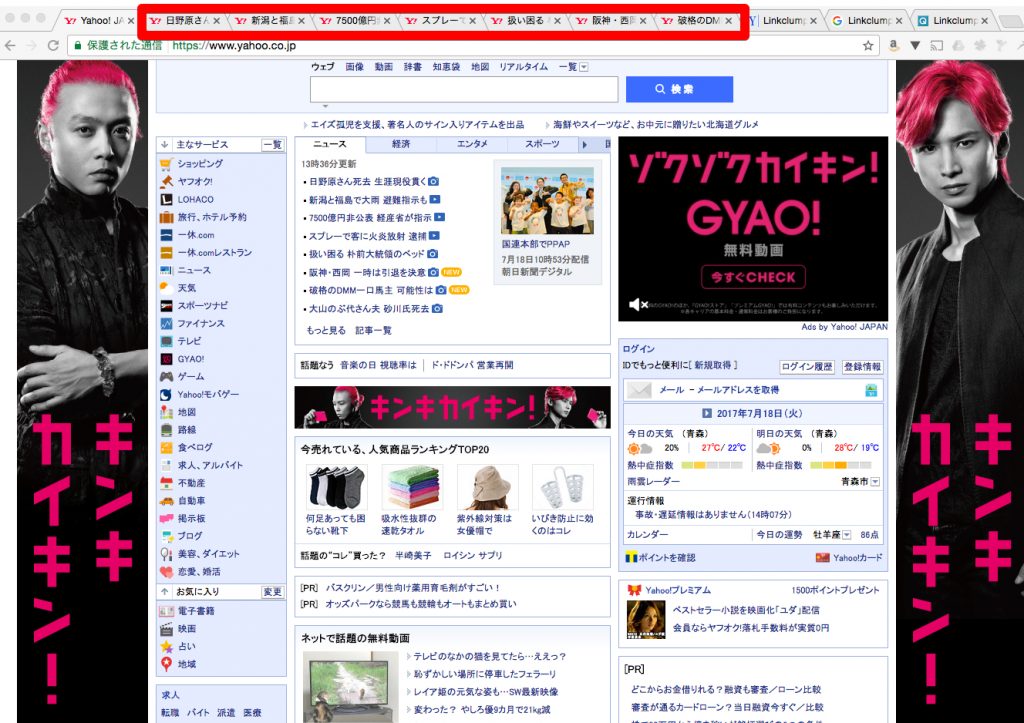Bookmark this page with the star icon
1024x723 pixels.
click(x=868, y=45)
